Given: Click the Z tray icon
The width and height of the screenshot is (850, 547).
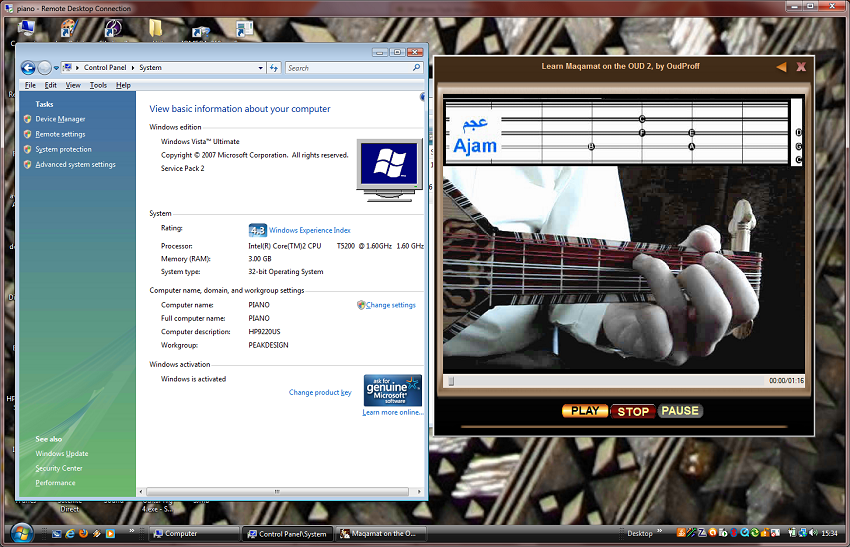Looking at the screenshot, I should [x=702, y=532].
